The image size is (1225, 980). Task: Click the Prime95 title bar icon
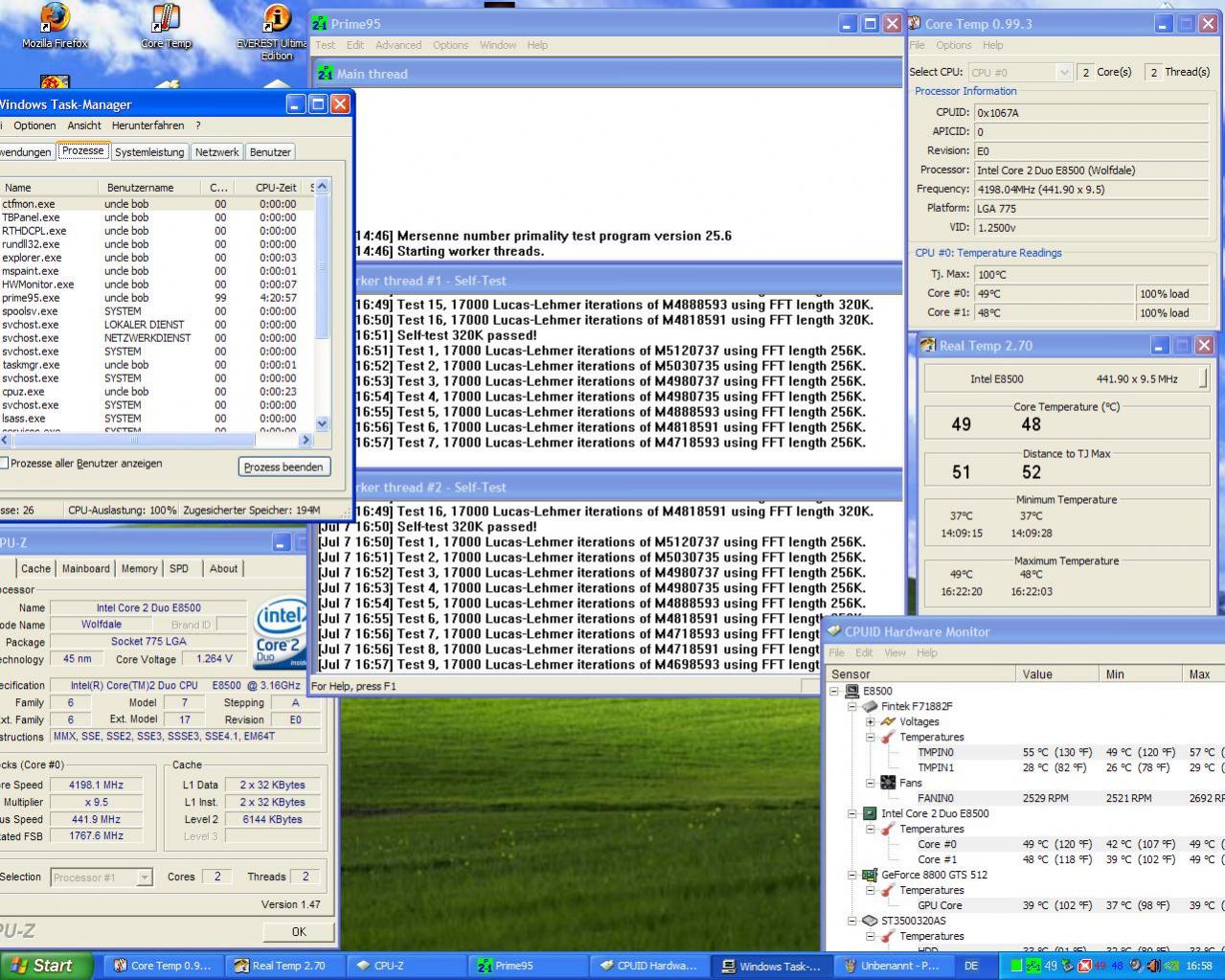(x=321, y=23)
